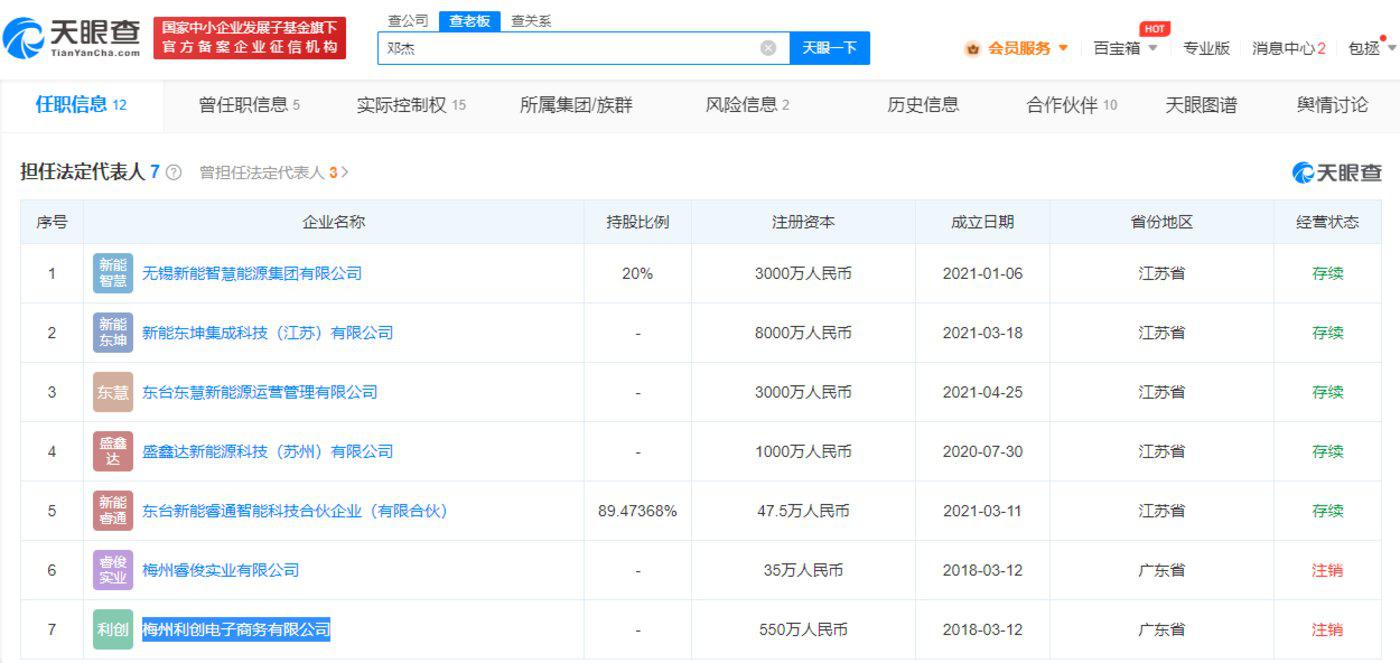1400x663 pixels.
Task: Open the help tooltip icon beside 担任法定代表人
Action: 174,173
